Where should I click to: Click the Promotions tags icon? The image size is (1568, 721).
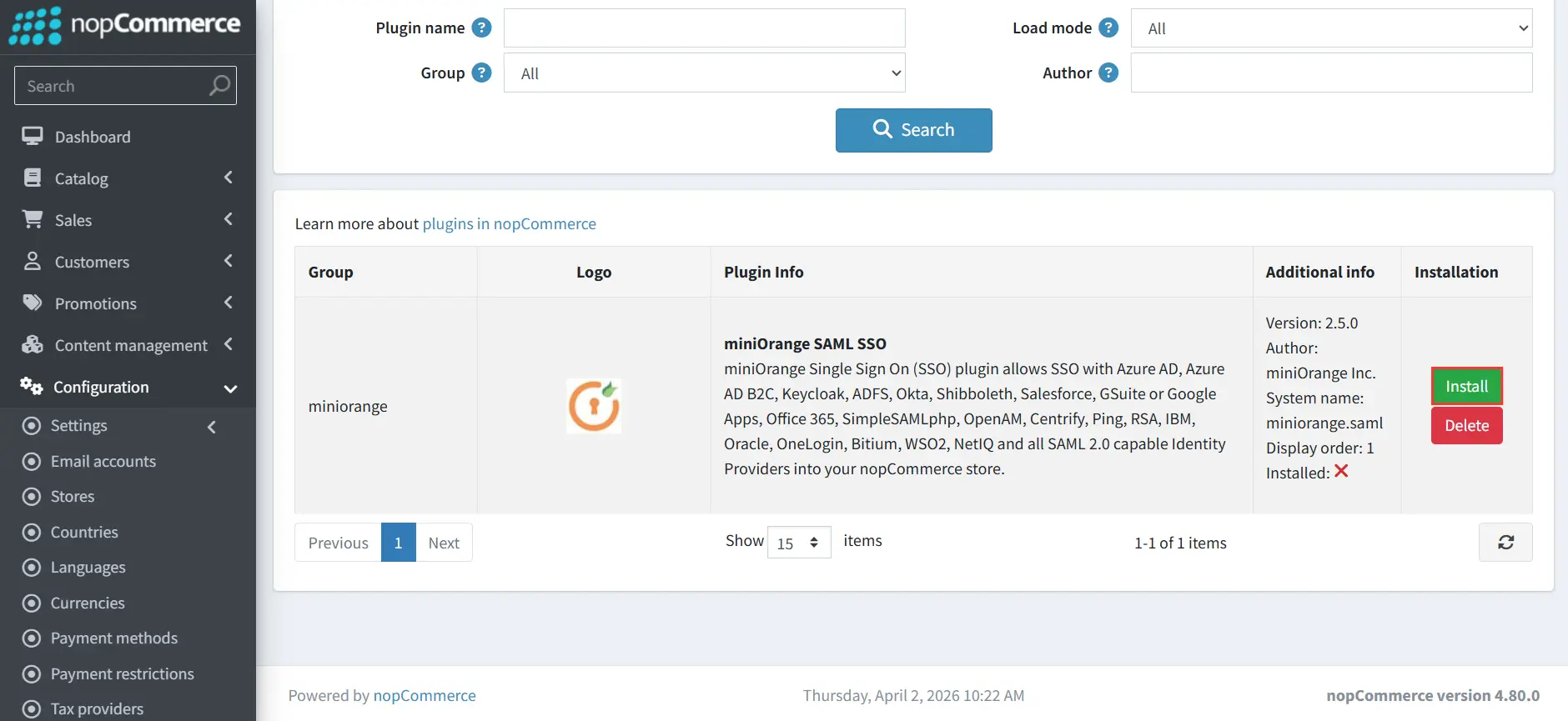[33, 303]
